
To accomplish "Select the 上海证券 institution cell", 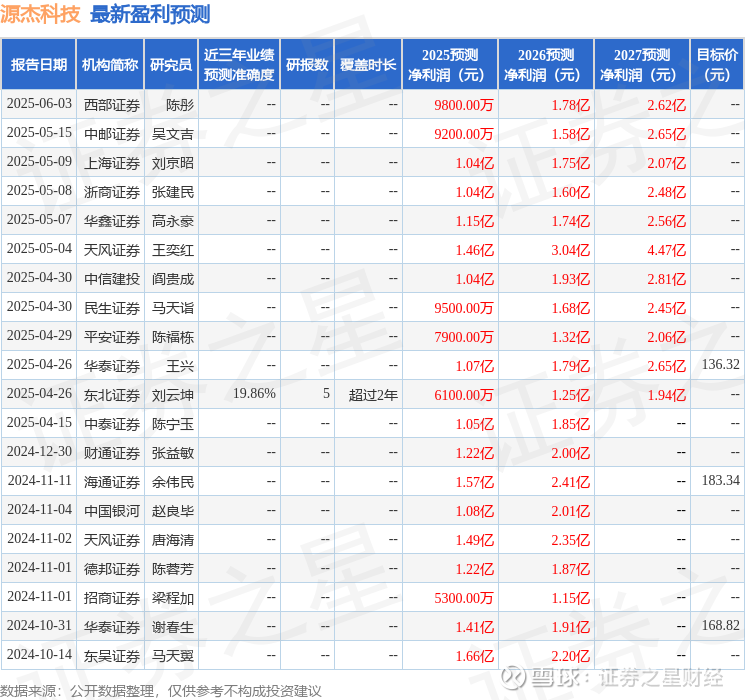I will (x=112, y=163).
